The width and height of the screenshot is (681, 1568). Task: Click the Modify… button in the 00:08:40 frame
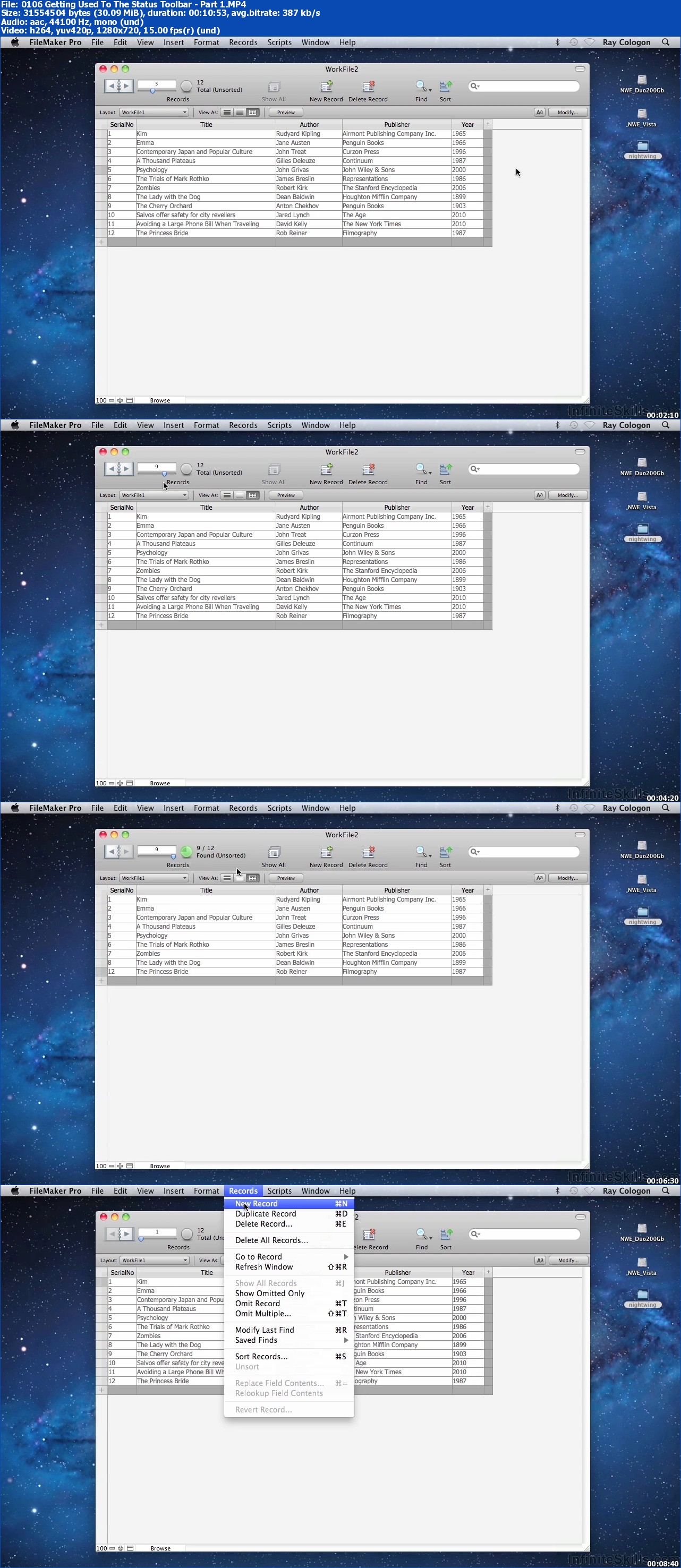[568, 1260]
